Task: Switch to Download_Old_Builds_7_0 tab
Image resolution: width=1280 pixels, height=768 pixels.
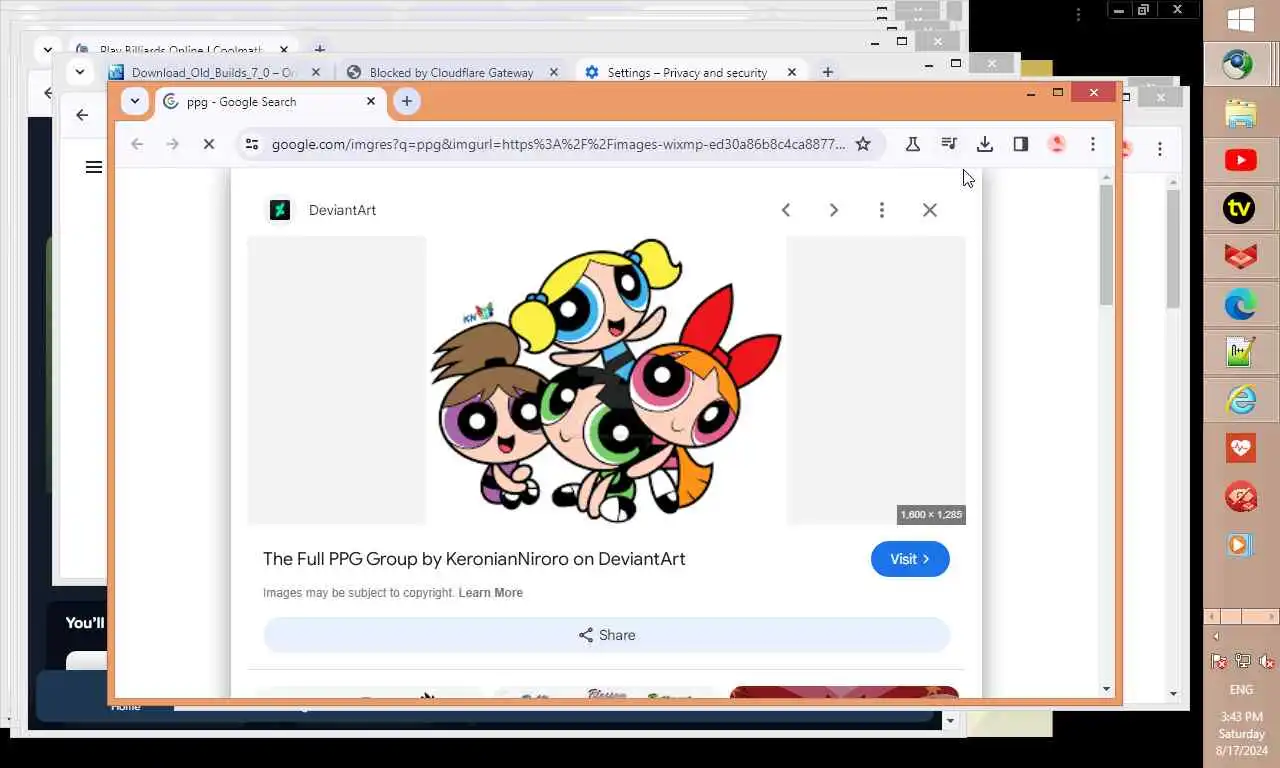Action: point(215,72)
